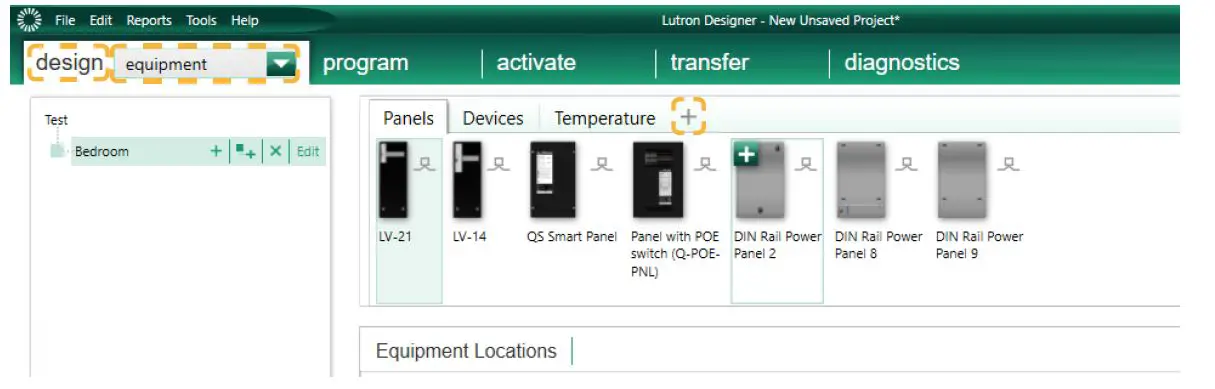1215x389 pixels.
Task: Click Edit on the Bedroom row
Action: click(x=308, y=152)
